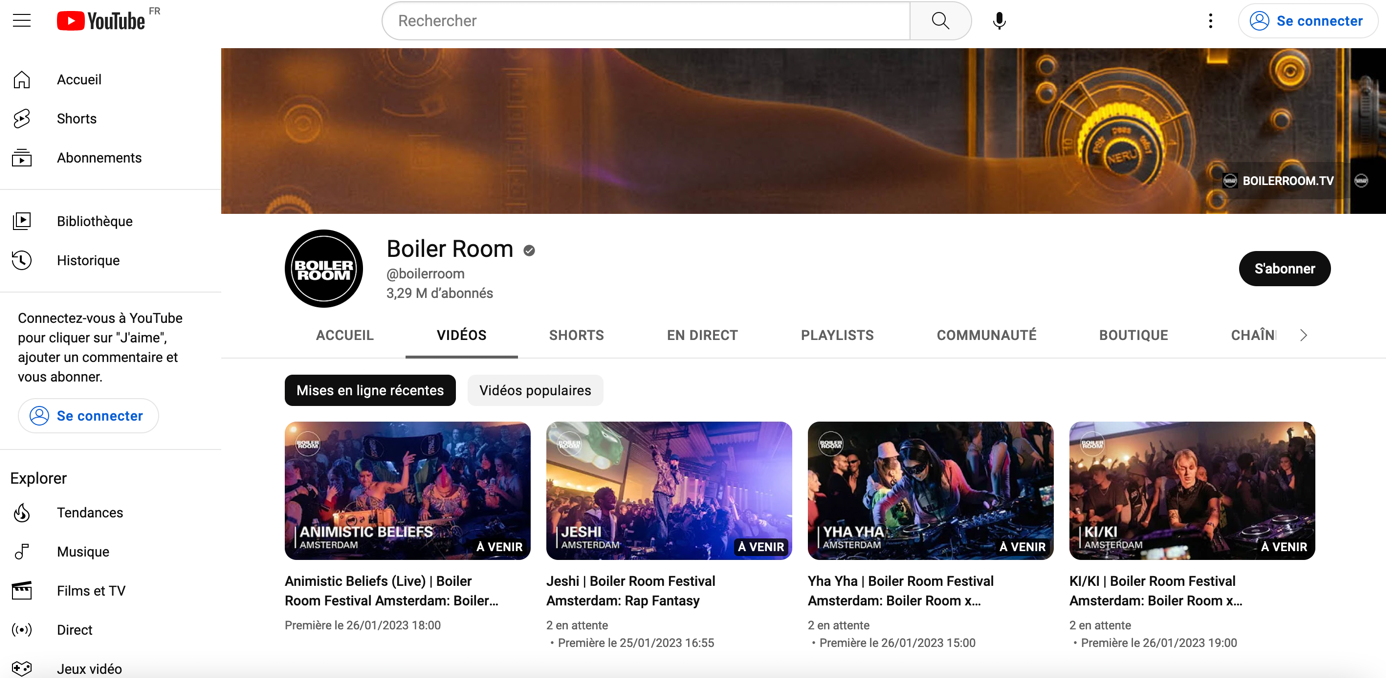The image size is (1386, 678).
Task: Click the Films et TV clapperboard icon
Action: pos(22,591)
